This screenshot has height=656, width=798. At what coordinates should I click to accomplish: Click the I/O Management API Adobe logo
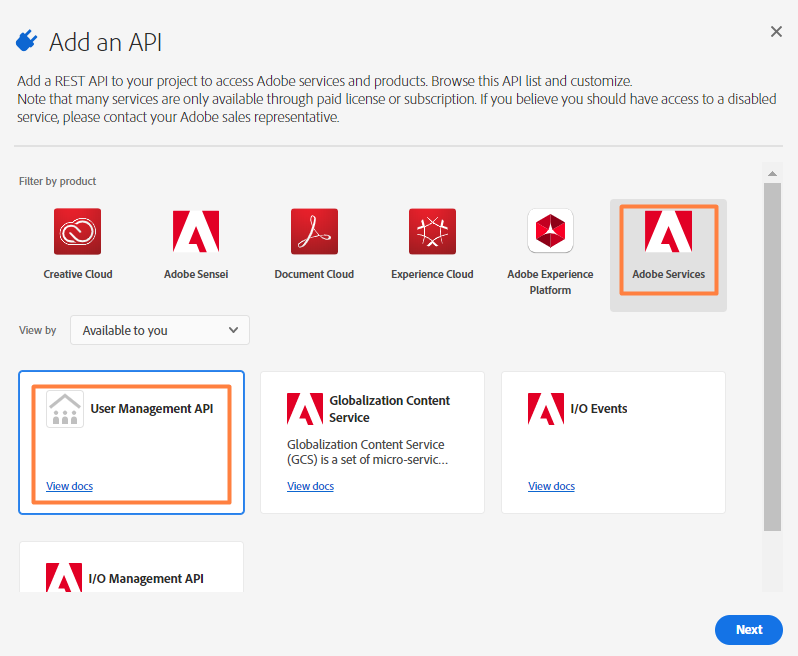[64, 577]
